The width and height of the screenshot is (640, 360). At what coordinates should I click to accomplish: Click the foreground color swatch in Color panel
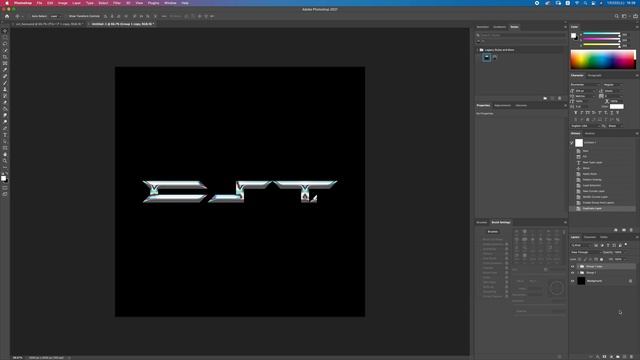click(x=573, y=36)
